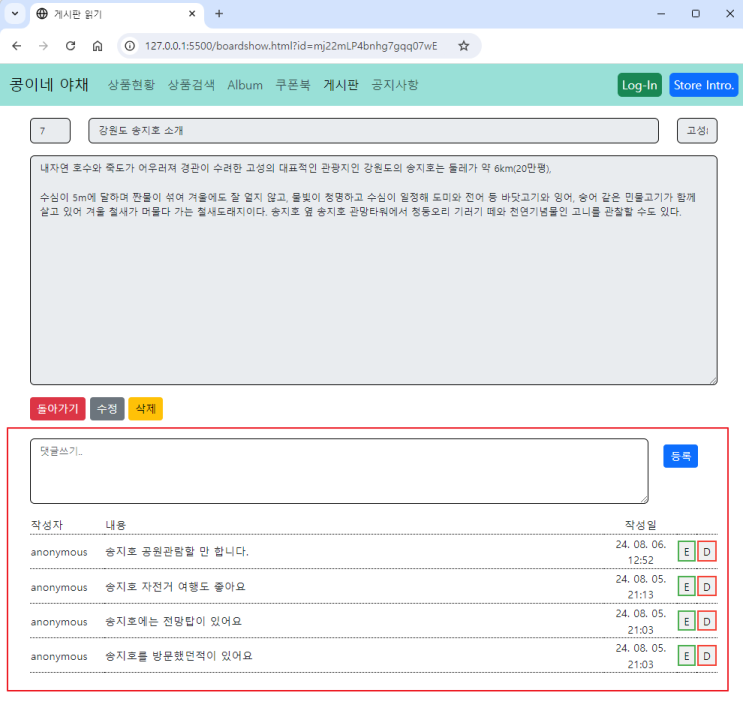
Task: Click the address bar URL
Action: (x=291, y=46)
